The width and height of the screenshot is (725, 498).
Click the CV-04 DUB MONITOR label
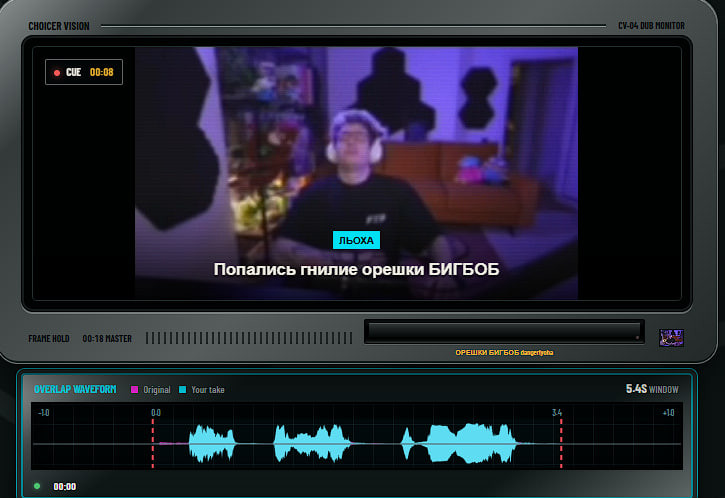pyautogui.click(x=651, y=25)
